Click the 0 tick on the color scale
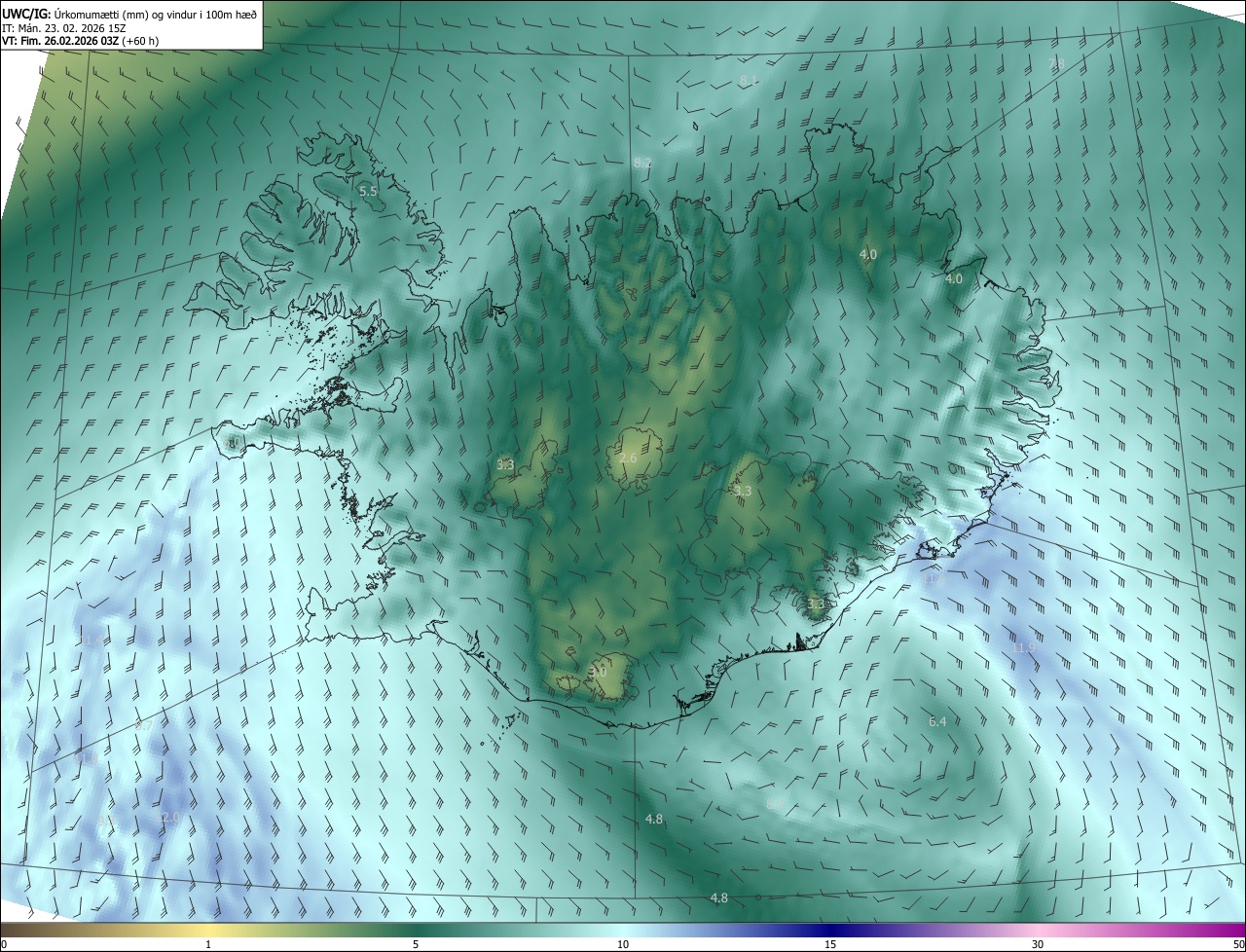The width and height of the screenshot is (1246, 952). 4,944
